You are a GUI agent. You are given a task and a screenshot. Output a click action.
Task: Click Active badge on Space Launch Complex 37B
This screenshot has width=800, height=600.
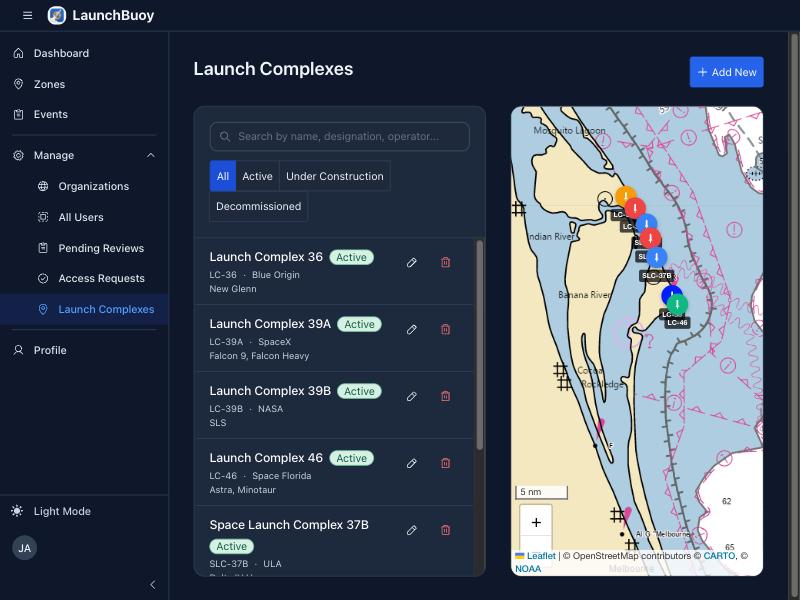tap(232, 546)
